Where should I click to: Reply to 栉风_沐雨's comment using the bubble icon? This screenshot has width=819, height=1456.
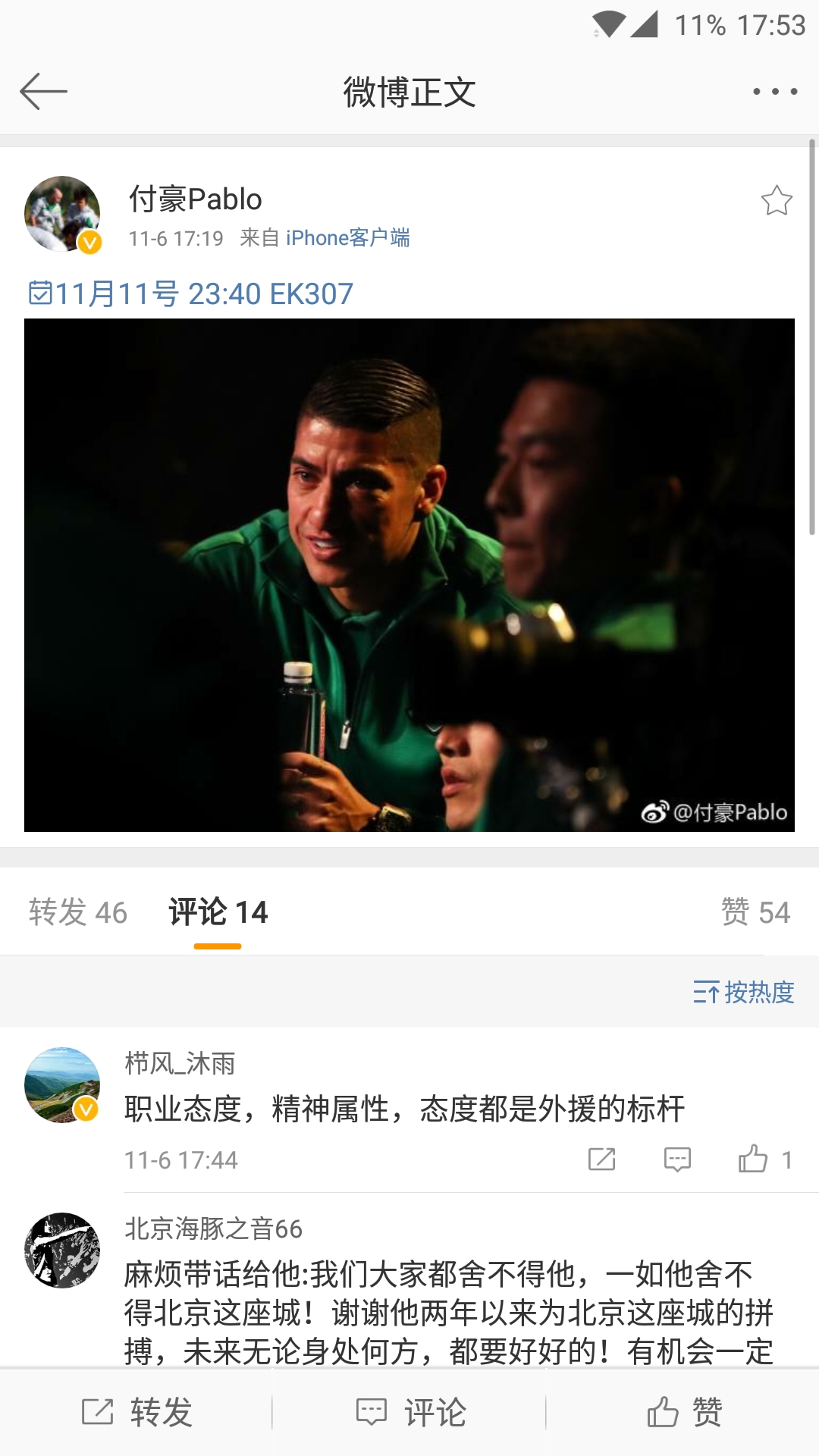[677, 1159]
